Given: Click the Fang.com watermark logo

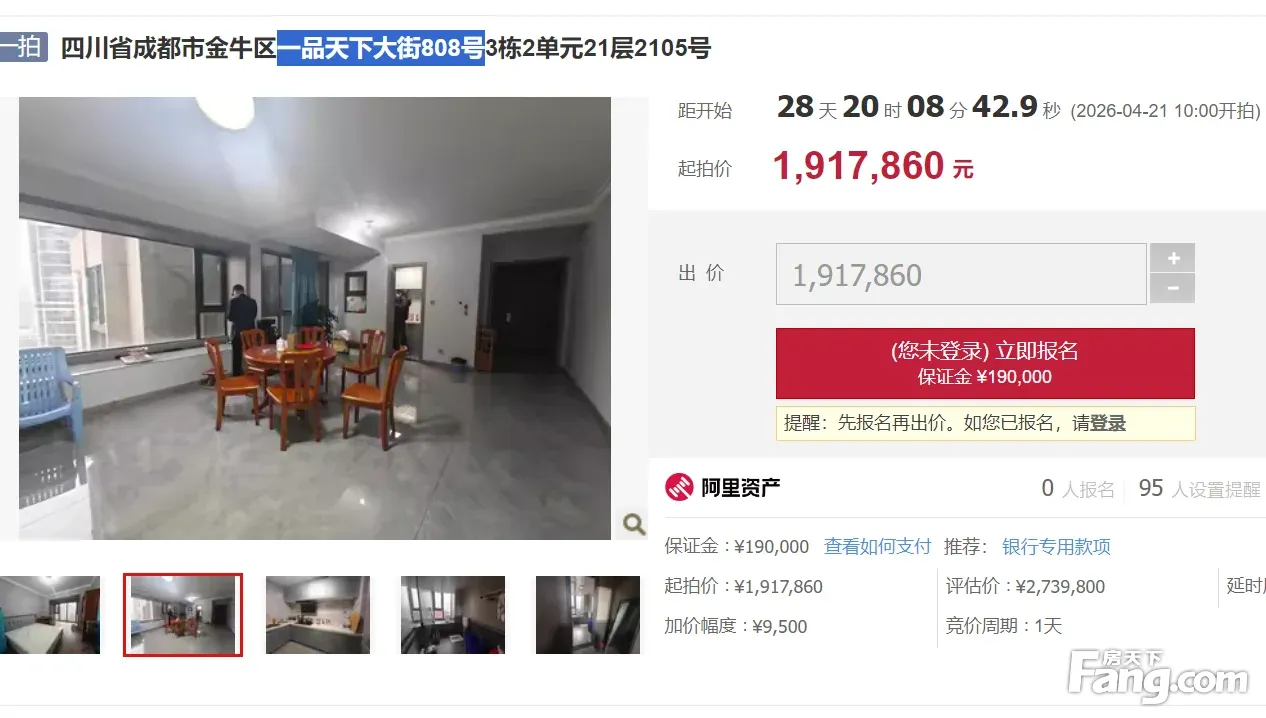Looking at the screenshot, I should tap(1158, 675).
